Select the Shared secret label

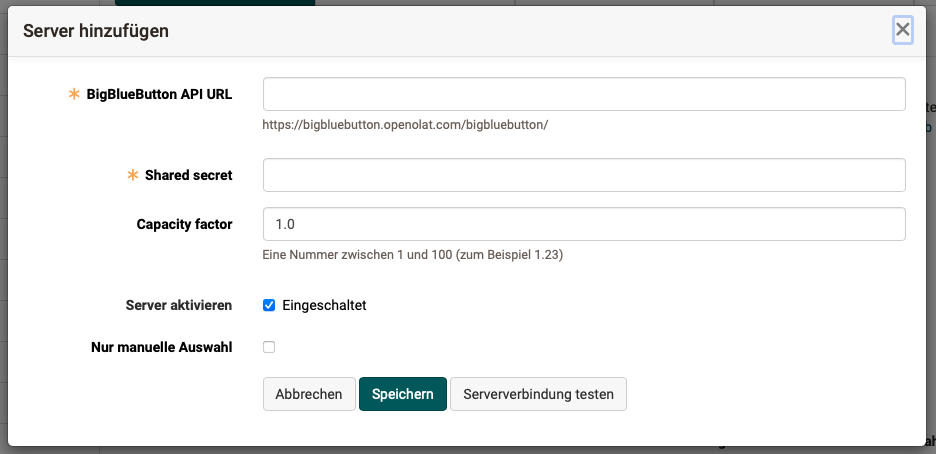click(x=188, y=175)
